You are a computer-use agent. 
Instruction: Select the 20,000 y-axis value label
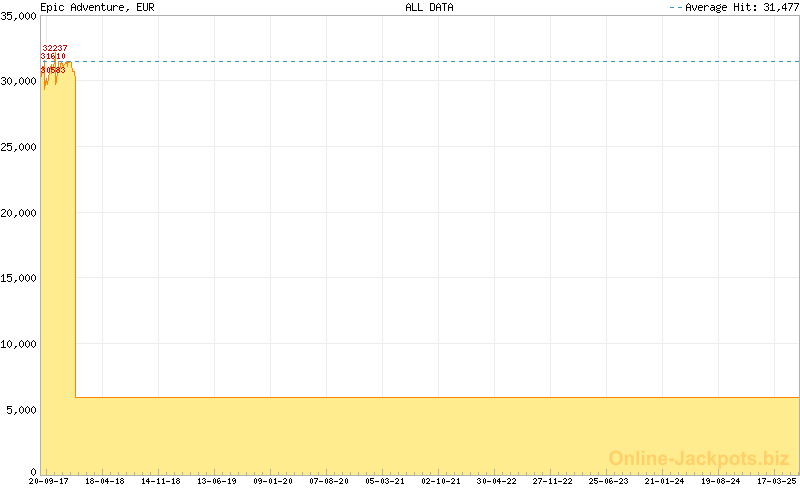tap(19, 213)
